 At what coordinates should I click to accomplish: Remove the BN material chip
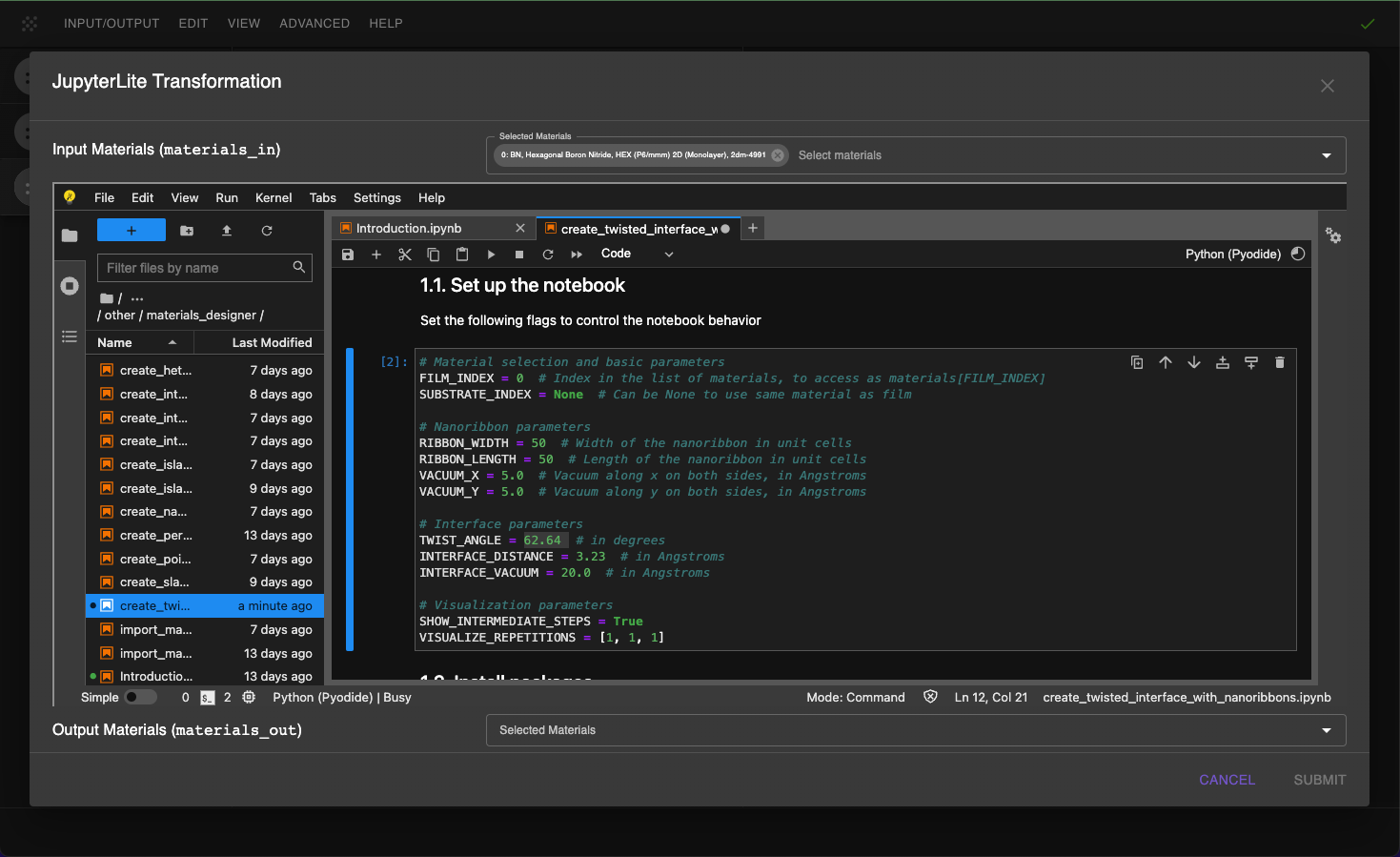pos(778,155)
